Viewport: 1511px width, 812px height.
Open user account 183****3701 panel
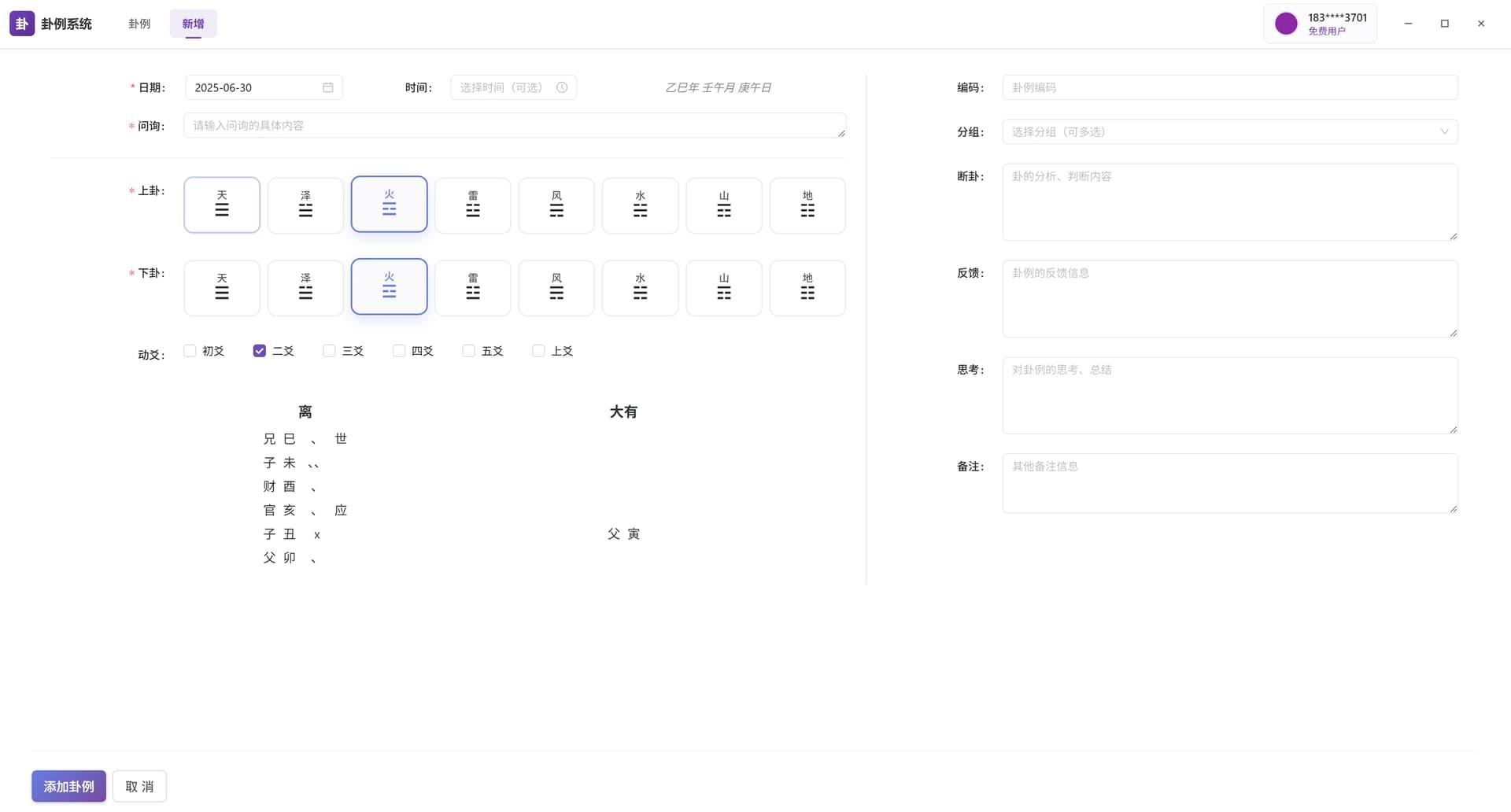[1320, 24]
